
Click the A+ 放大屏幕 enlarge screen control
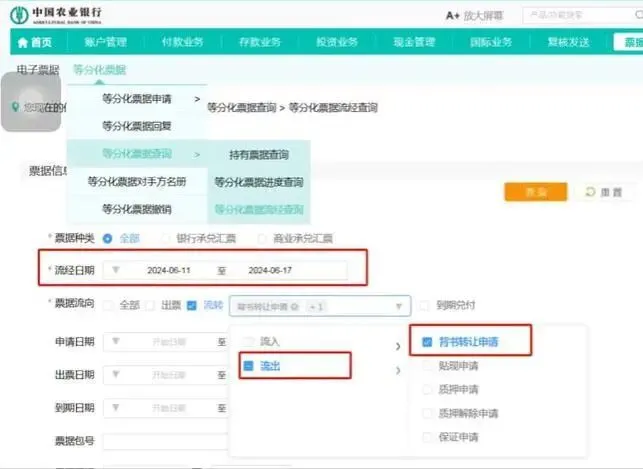(474, 16)
